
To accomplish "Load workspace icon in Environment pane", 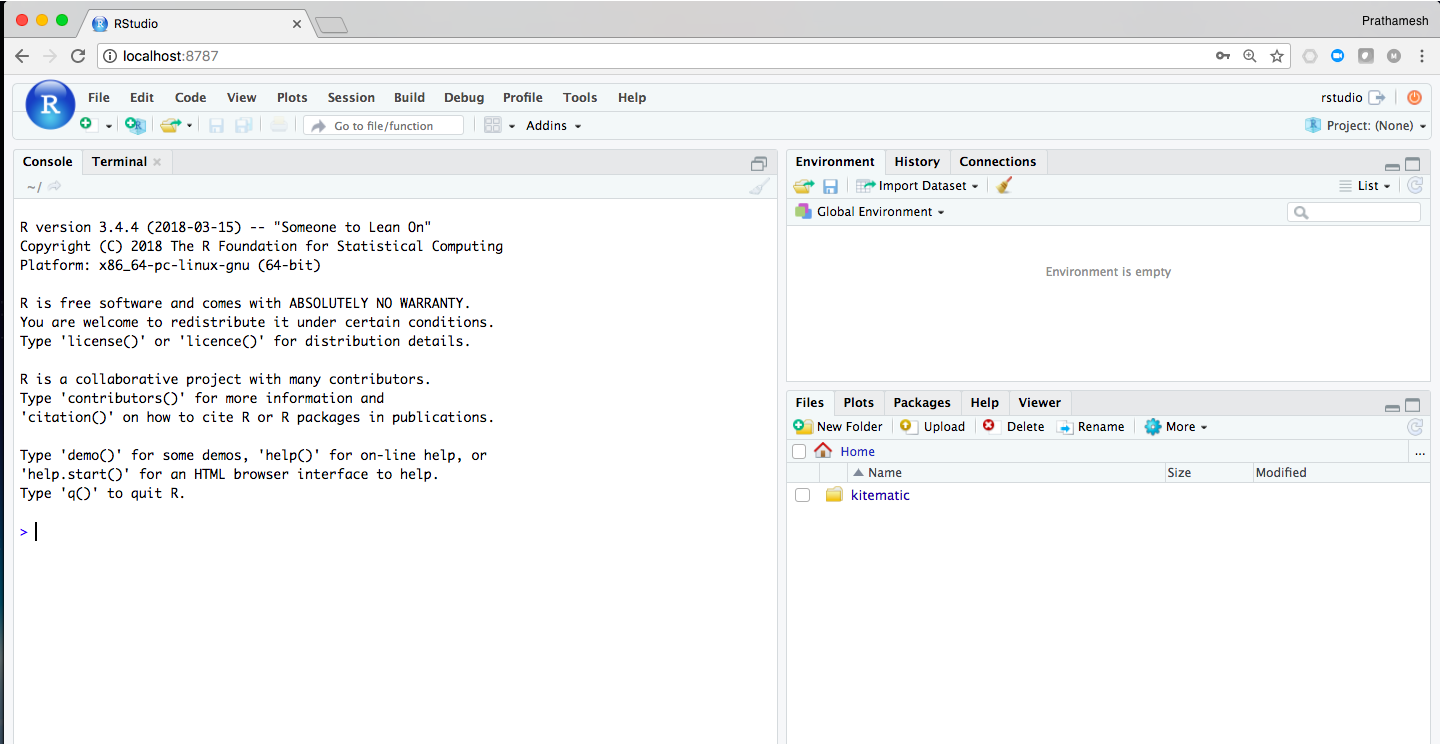I will [x=804, y=186].
